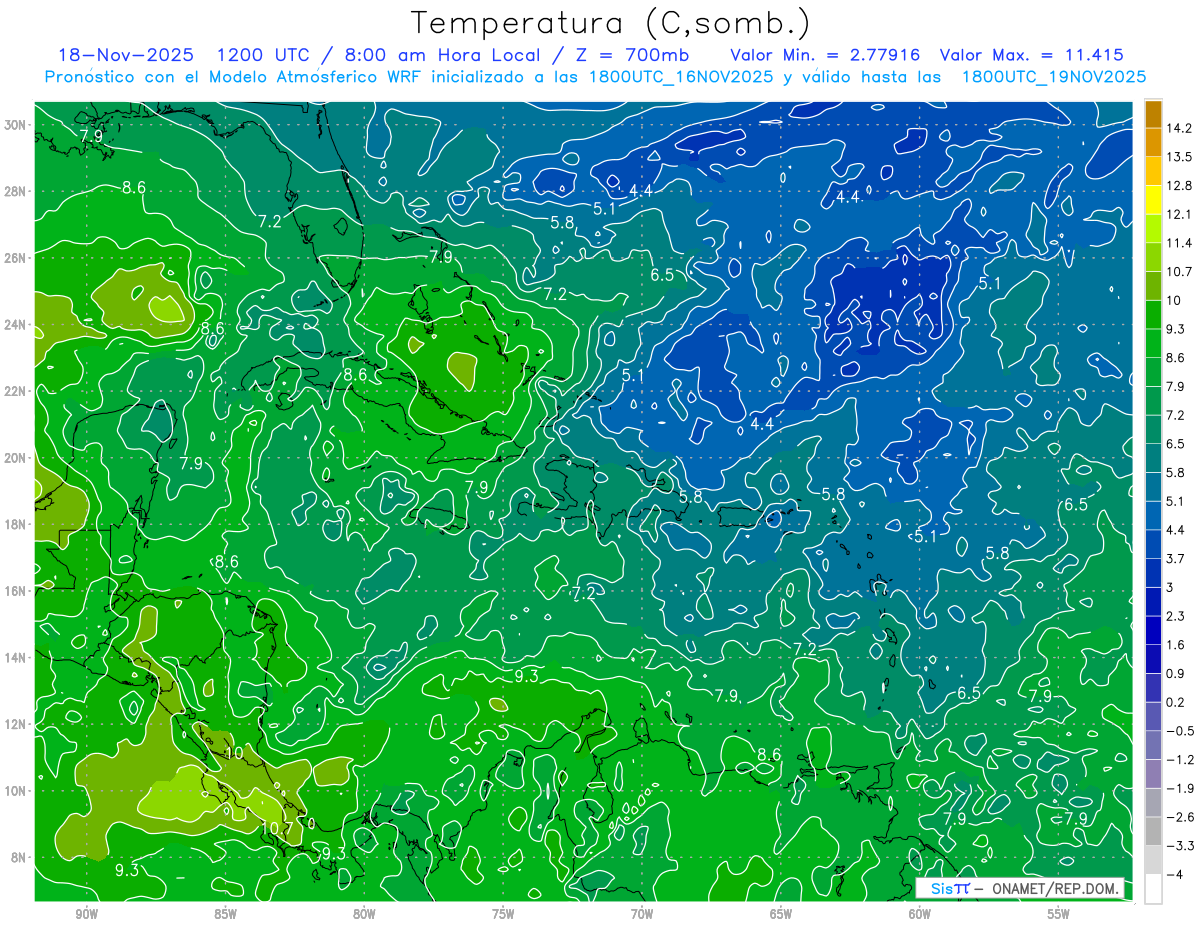This screenshot has height=927, width=1200.
Task: Click the '0.2' colorbar value
Action: (x=1176, y=702)
